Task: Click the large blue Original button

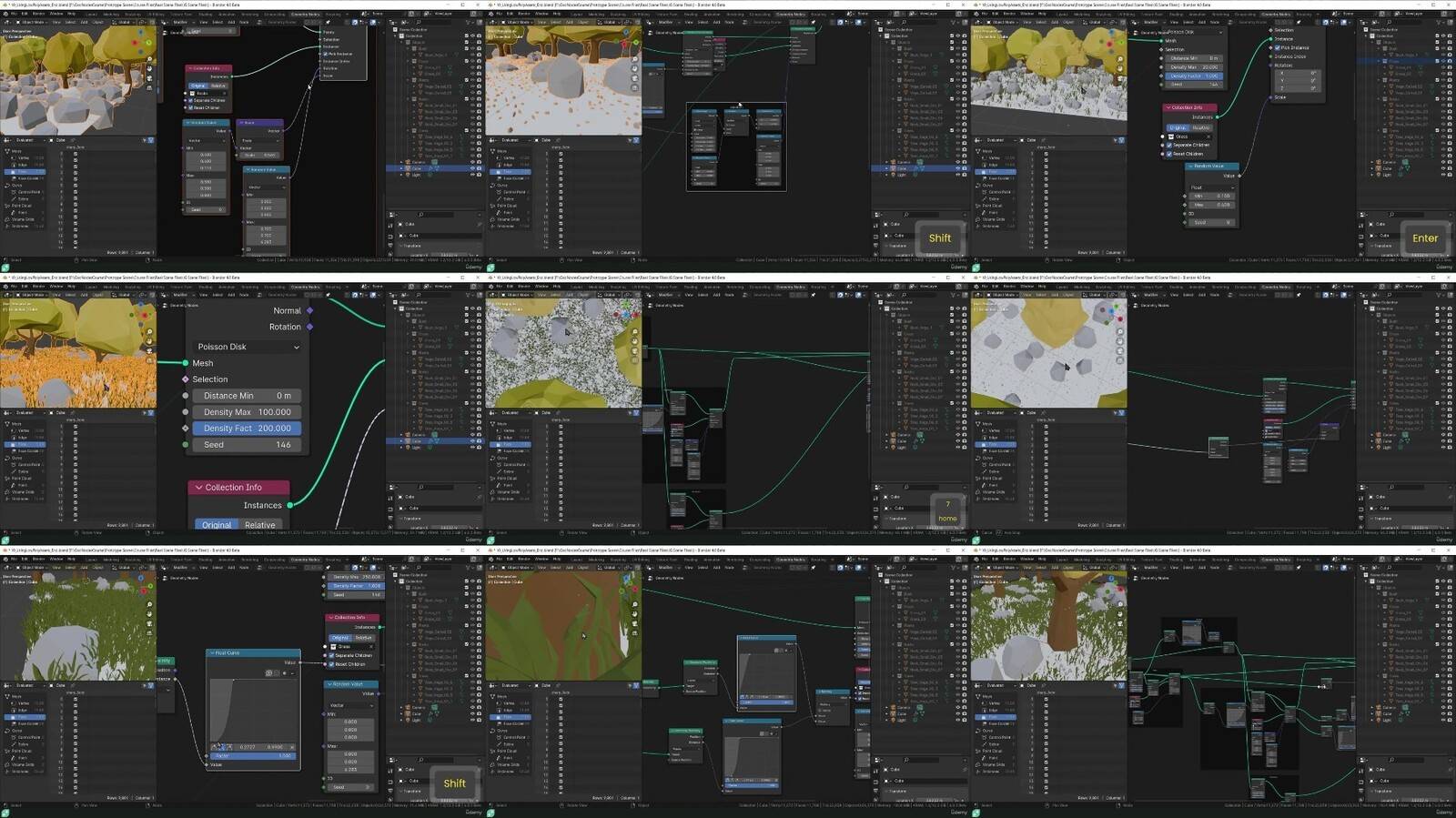Action: (x=217, y=525)
